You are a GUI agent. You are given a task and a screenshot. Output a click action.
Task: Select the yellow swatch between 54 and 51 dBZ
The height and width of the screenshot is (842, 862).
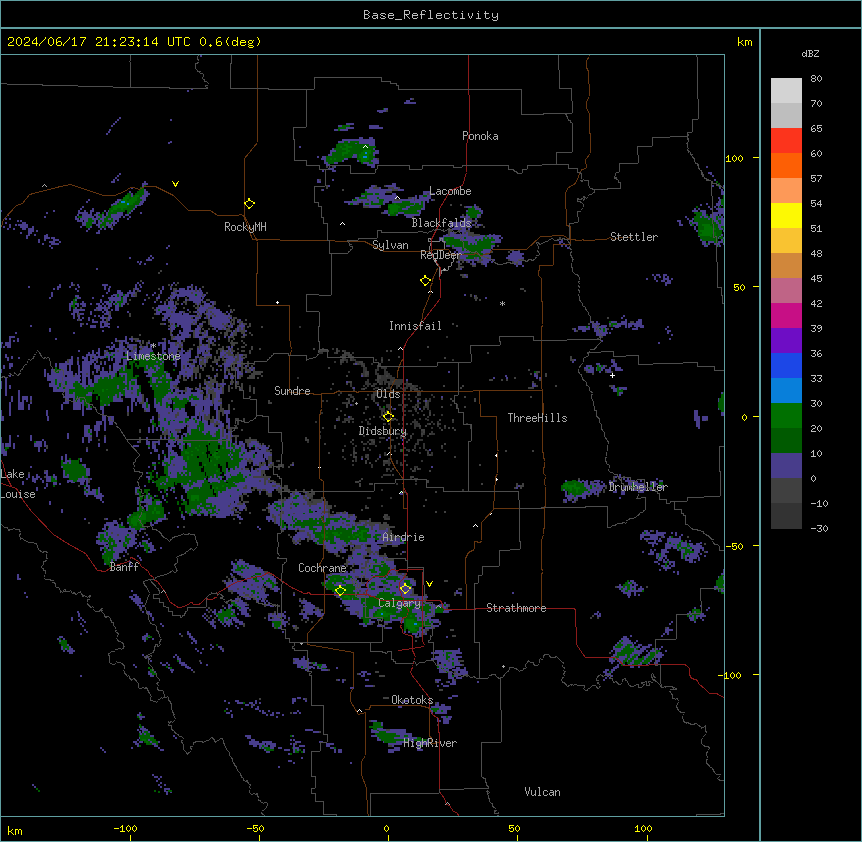click(x=786, y=215)
